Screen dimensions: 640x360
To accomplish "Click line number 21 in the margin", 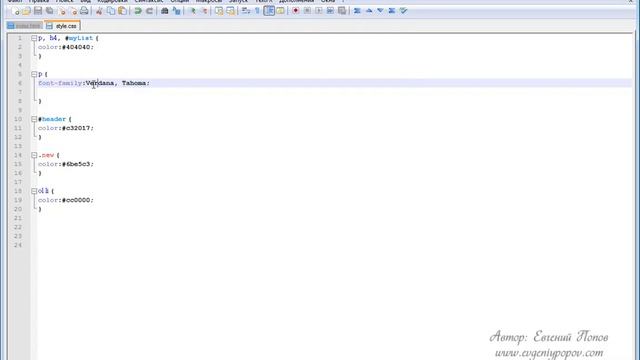I will [x=18, y=218].
